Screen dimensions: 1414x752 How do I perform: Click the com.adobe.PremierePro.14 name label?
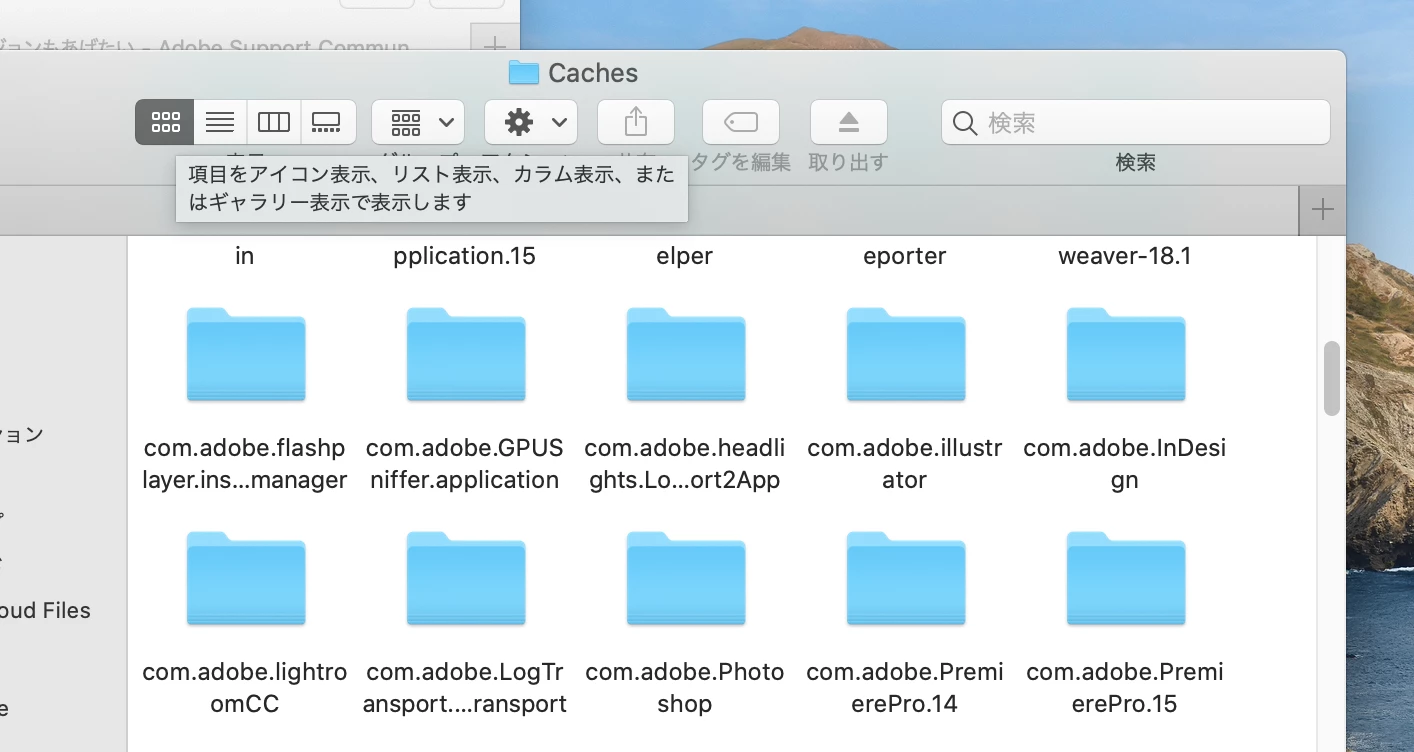[x=905, y=688]
